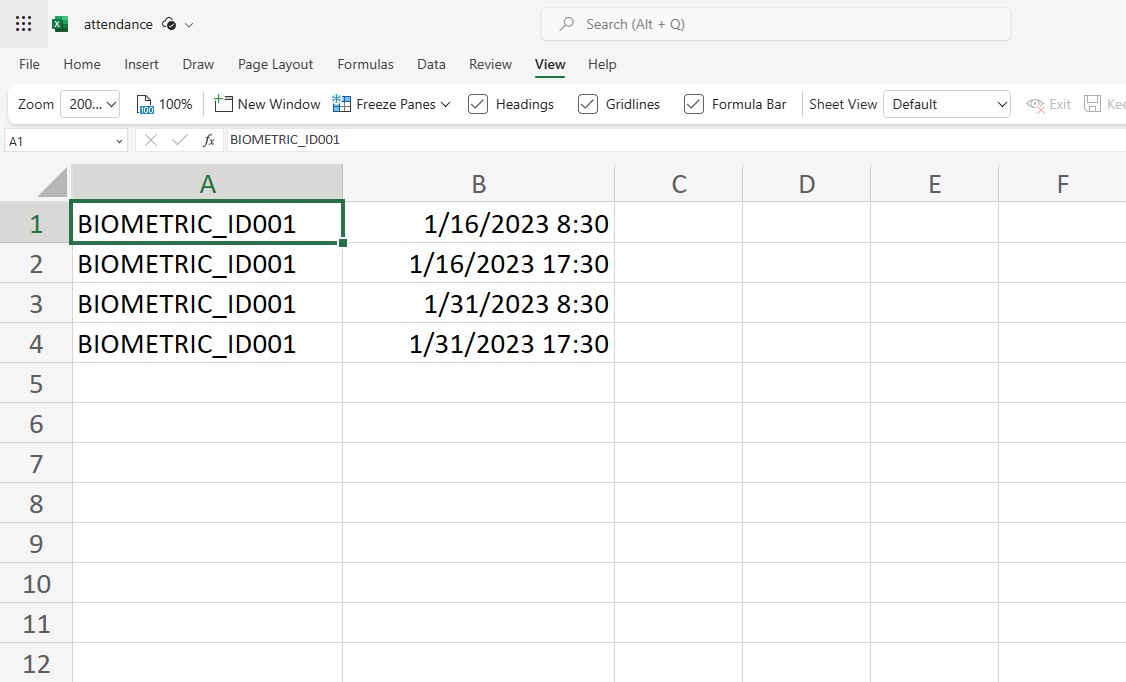Click the green fill handle of cell A1
The height and width of the screenshot is (682, 1126).
343,243
